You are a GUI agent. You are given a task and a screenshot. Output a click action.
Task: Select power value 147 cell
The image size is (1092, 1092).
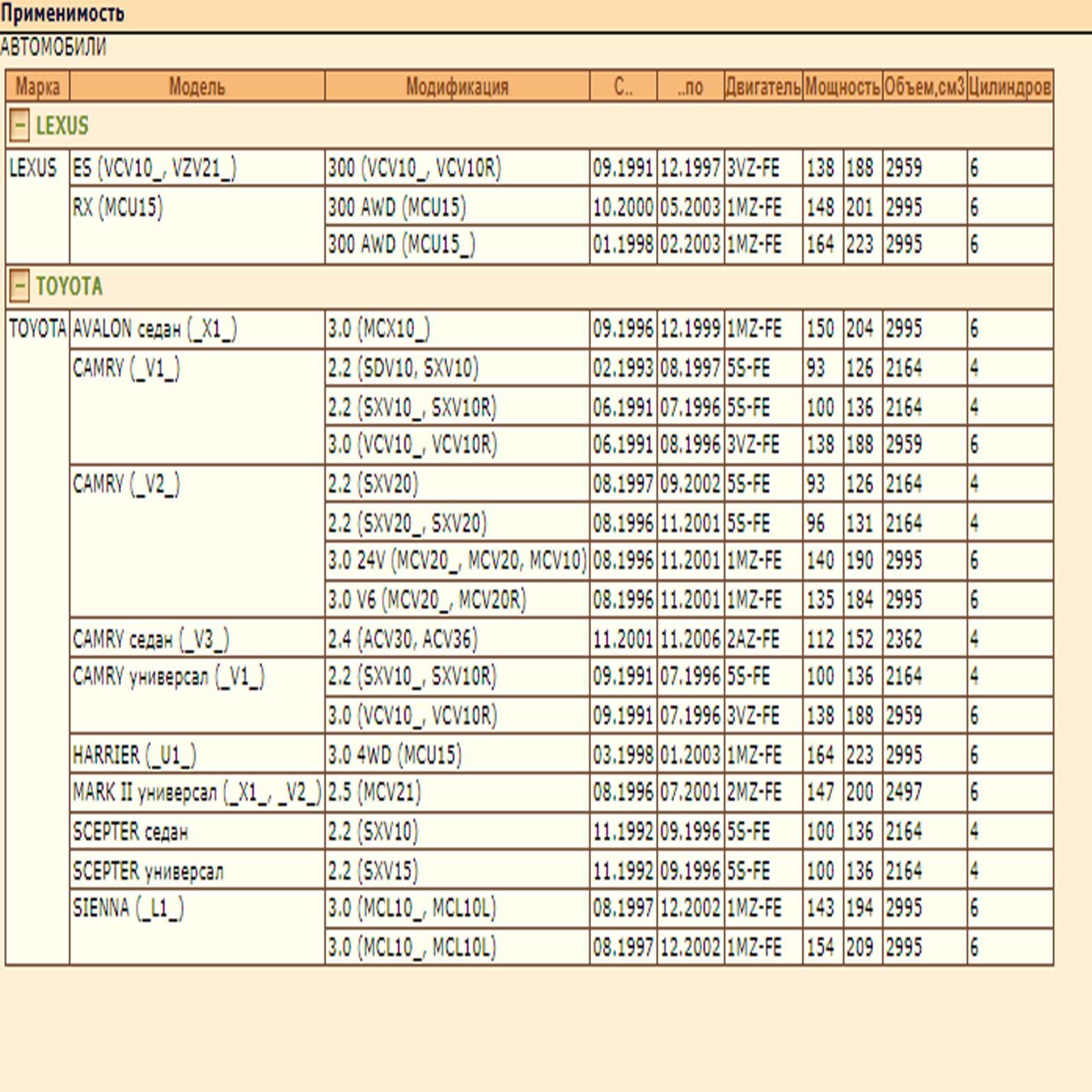(822, 793)
